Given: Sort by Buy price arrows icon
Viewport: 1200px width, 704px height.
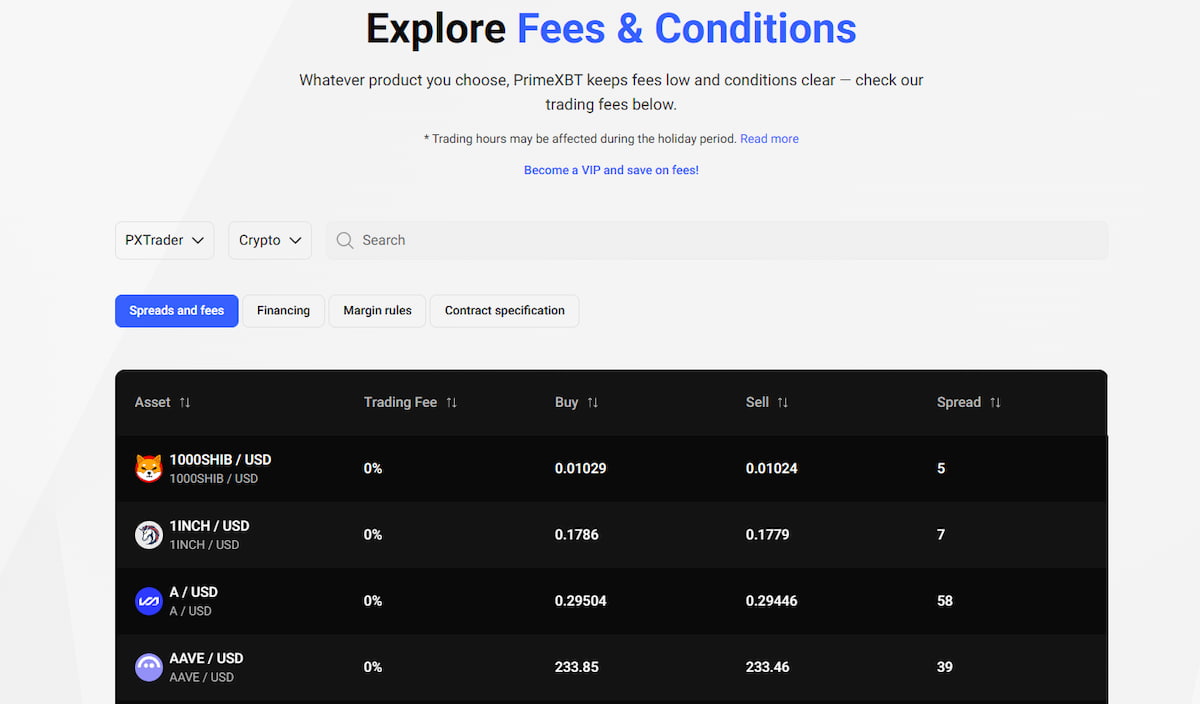Looking at the screenshot, I should pos(593,402).
